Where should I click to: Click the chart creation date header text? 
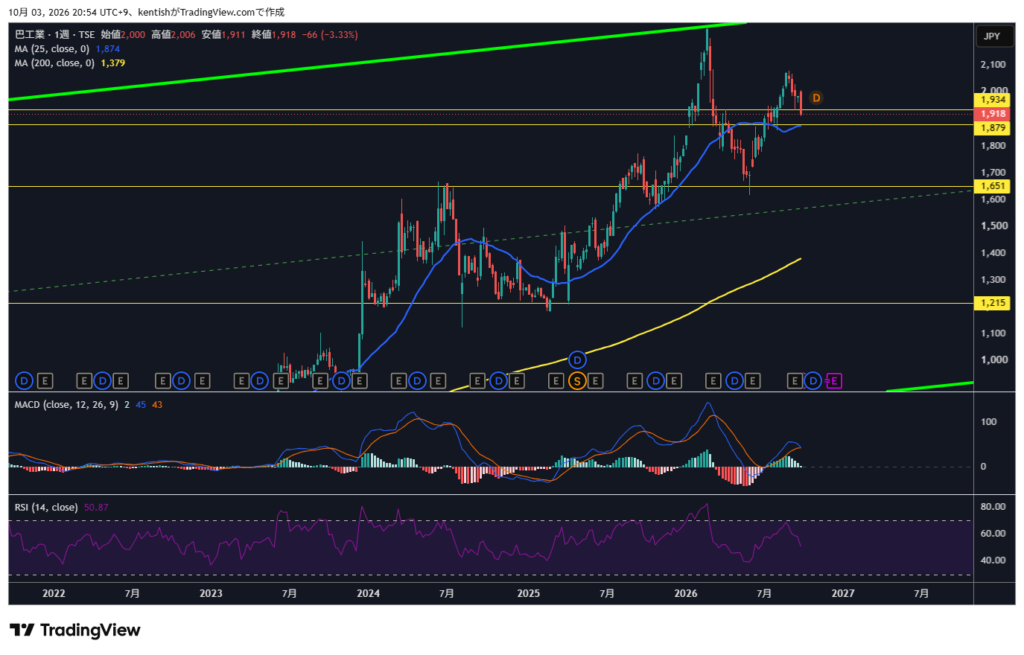point(146,12)
